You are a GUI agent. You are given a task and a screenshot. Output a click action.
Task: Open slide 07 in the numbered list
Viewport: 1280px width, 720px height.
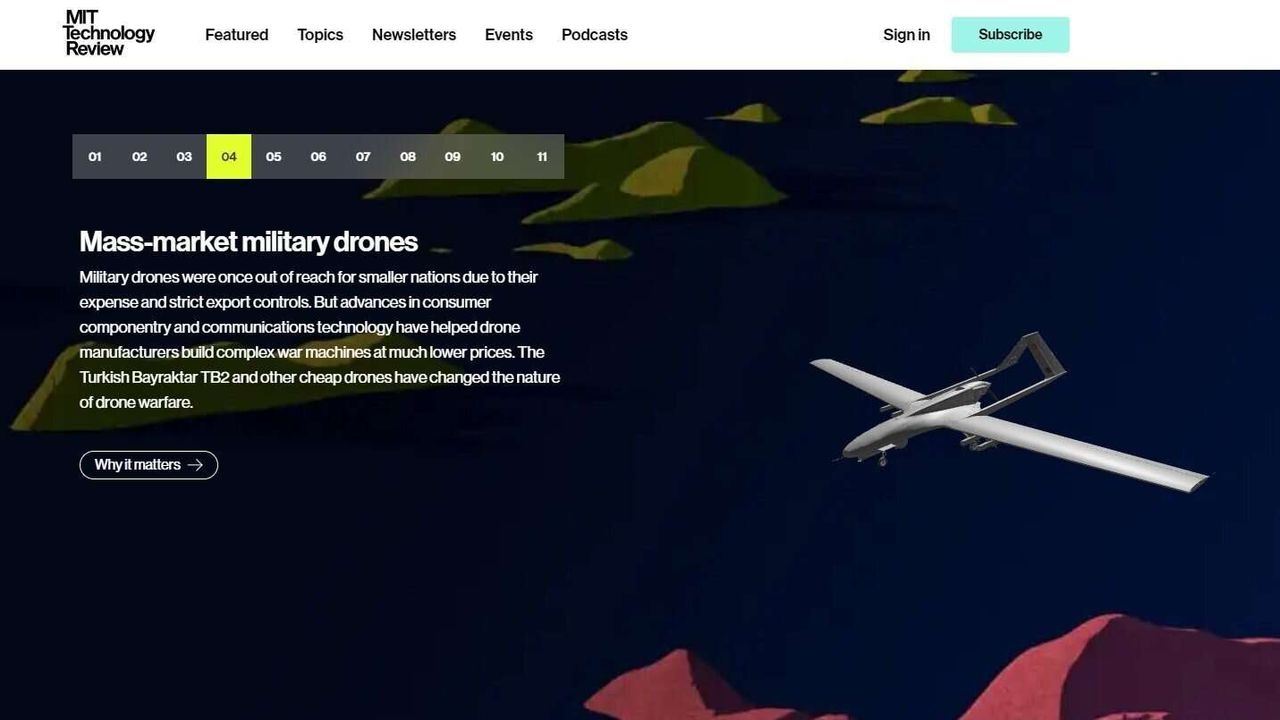pos(363,157)
